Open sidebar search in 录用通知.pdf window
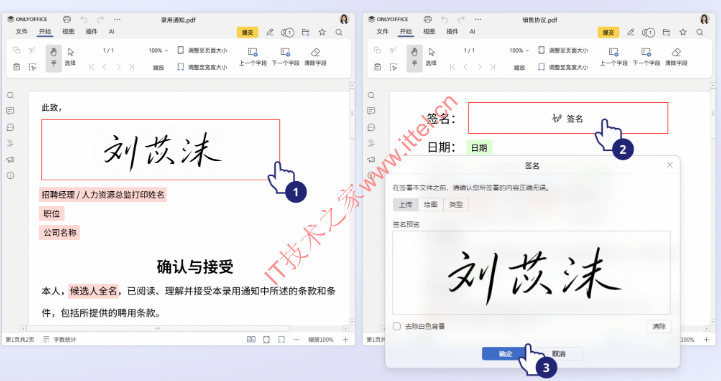Viewport: 721px width, 381px height. [11, 95]
